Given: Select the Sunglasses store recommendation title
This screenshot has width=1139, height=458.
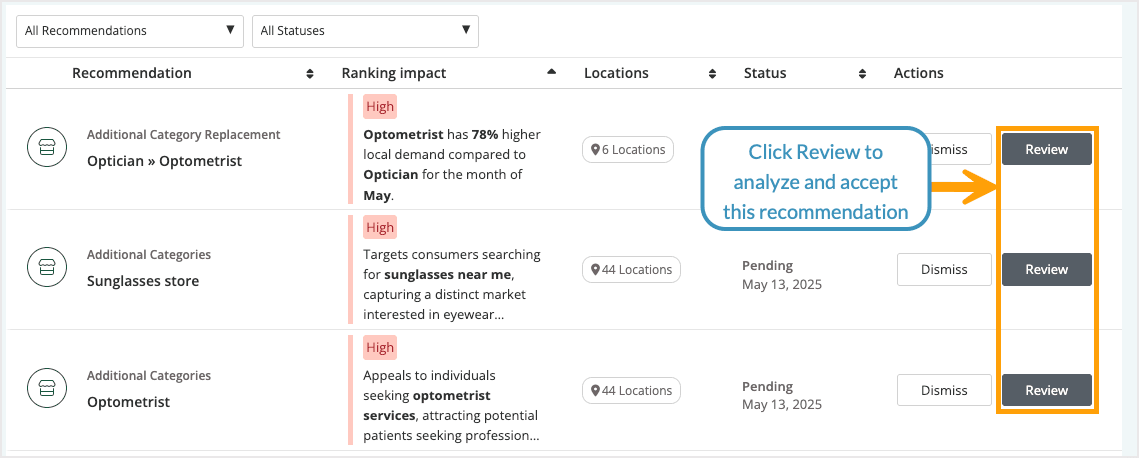Looking at the screenshot, I should (x=143, y=281).
